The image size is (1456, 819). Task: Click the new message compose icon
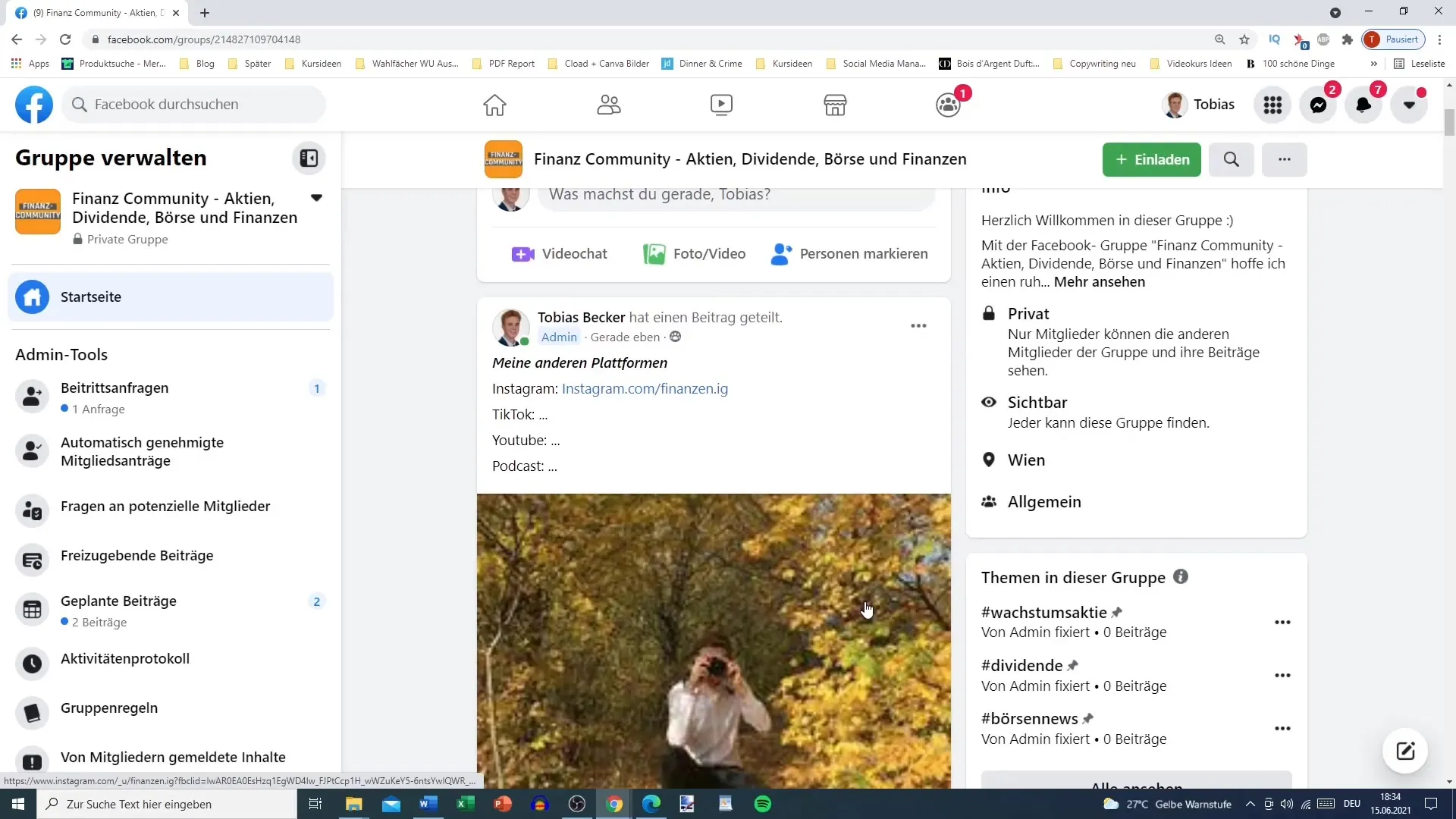1404,752
